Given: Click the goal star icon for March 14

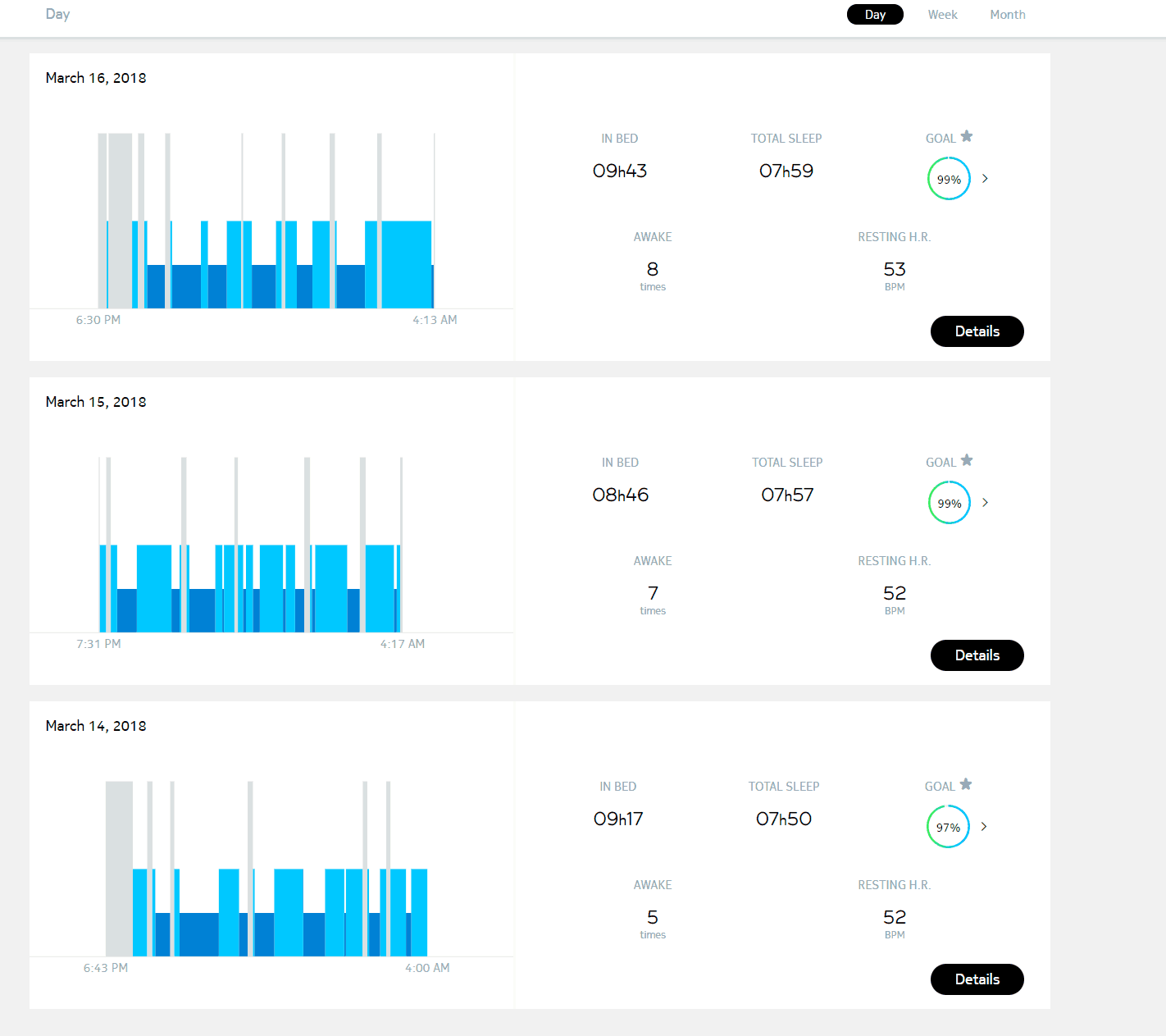Looking at the screenshot, I should coord(966,784).
